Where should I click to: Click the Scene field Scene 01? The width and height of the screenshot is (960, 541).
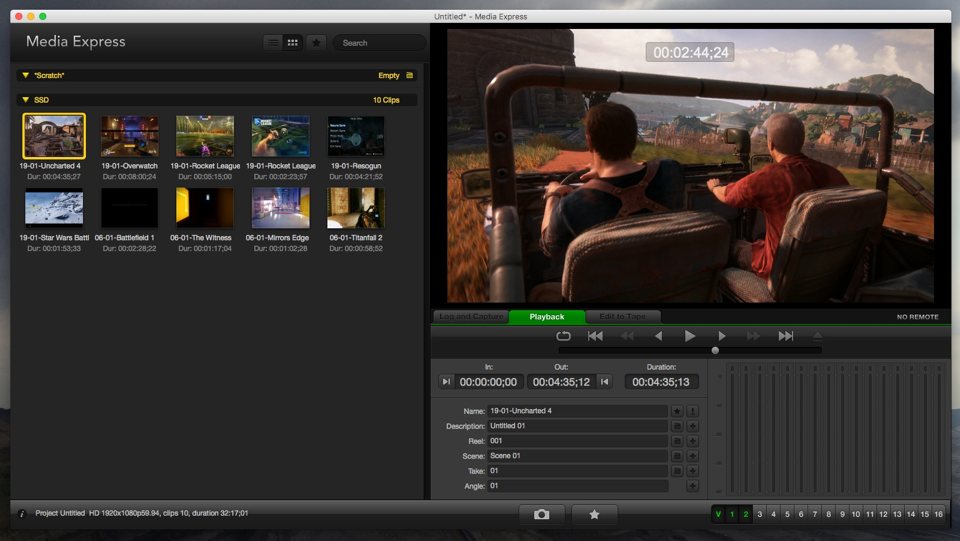pos(577,456)
